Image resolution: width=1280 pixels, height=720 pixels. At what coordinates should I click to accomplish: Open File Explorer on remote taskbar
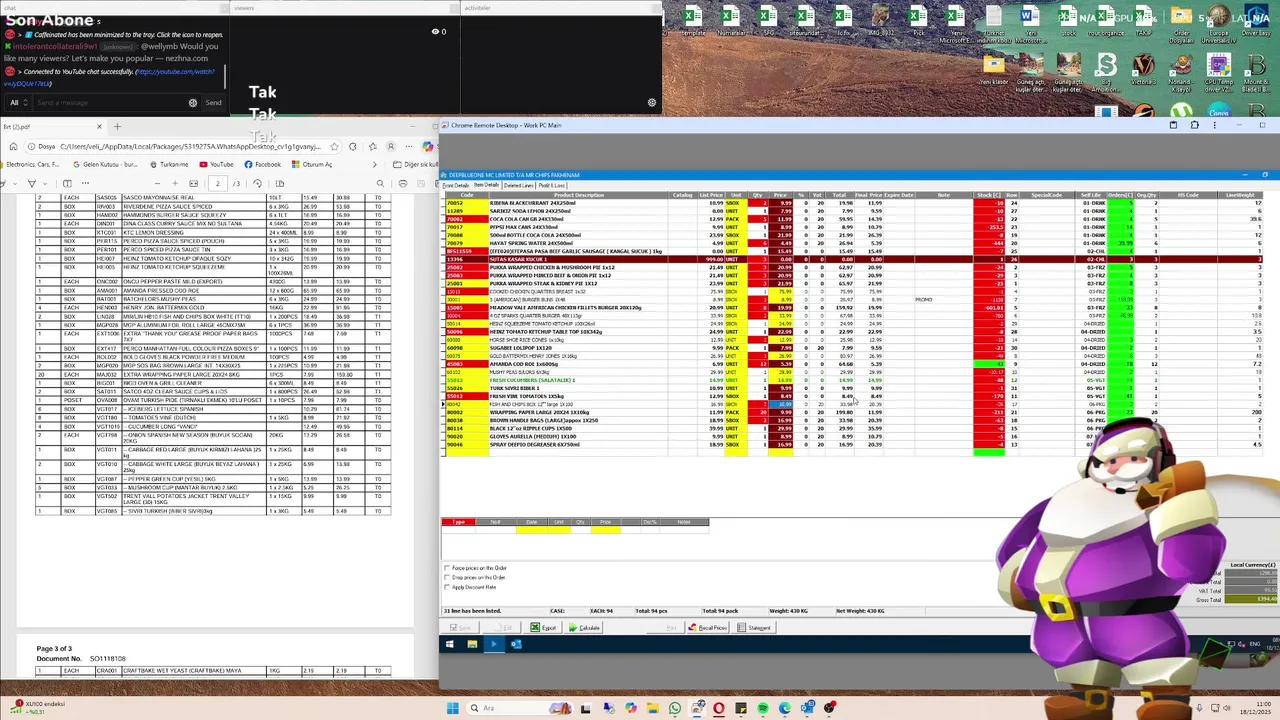pos(472,644)
